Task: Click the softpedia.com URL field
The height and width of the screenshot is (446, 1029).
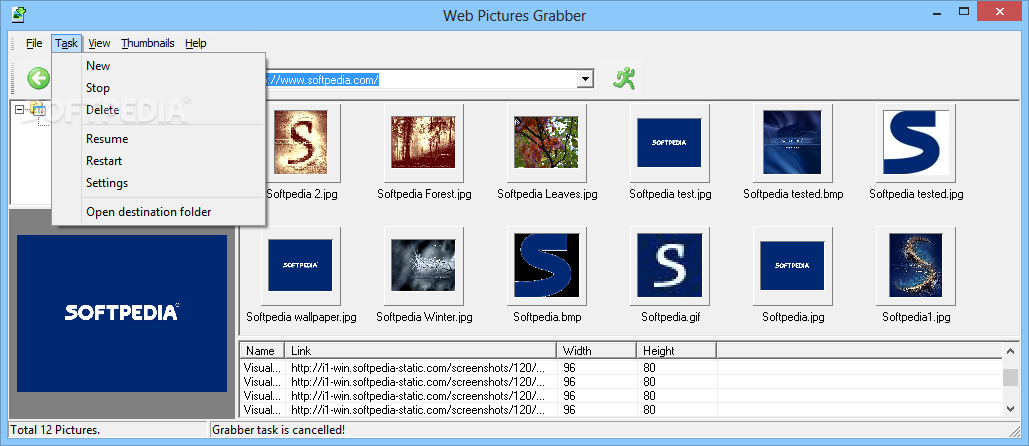Action: (420, 79)
